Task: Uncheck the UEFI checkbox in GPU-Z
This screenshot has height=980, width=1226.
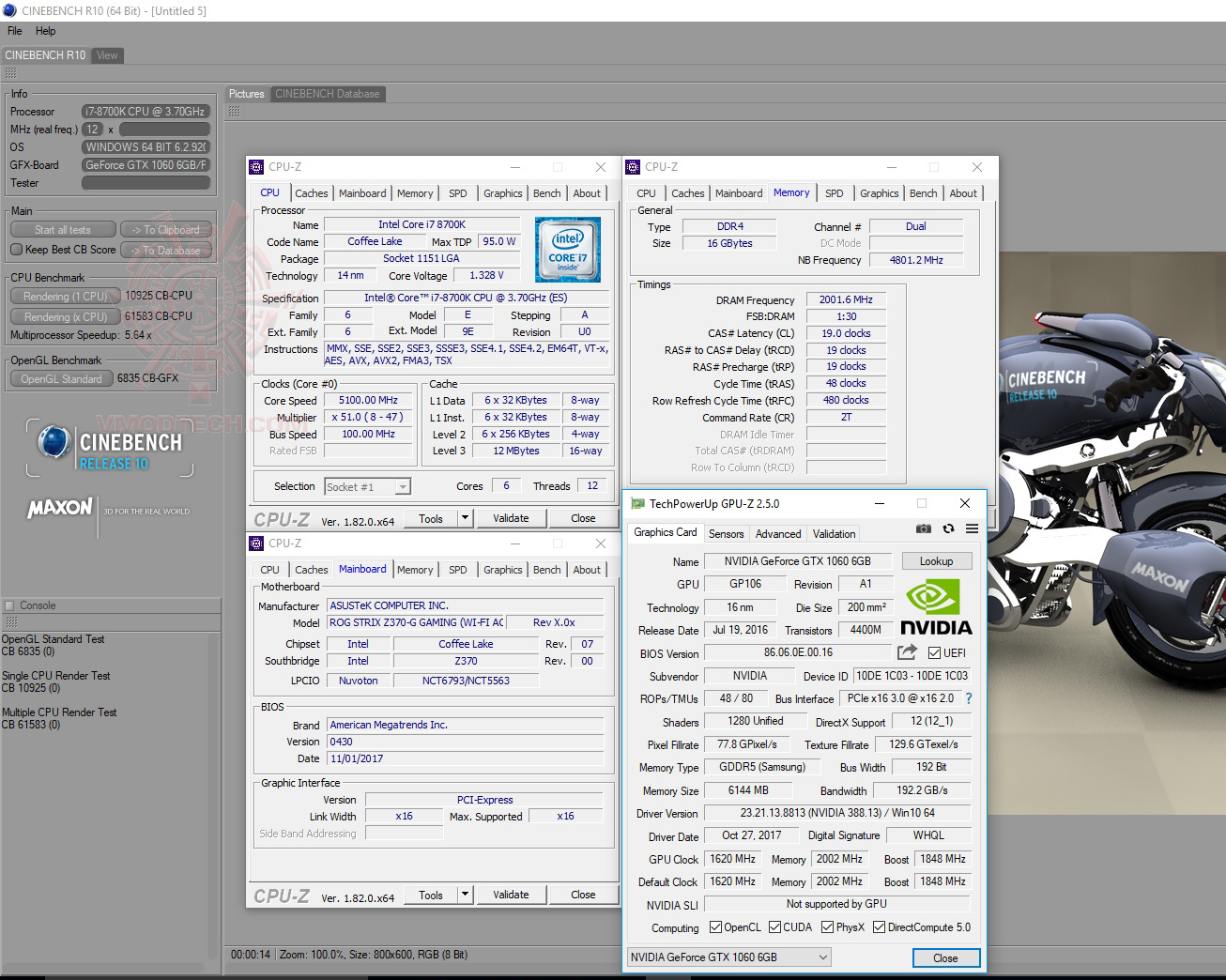Action: click(932, 651)
